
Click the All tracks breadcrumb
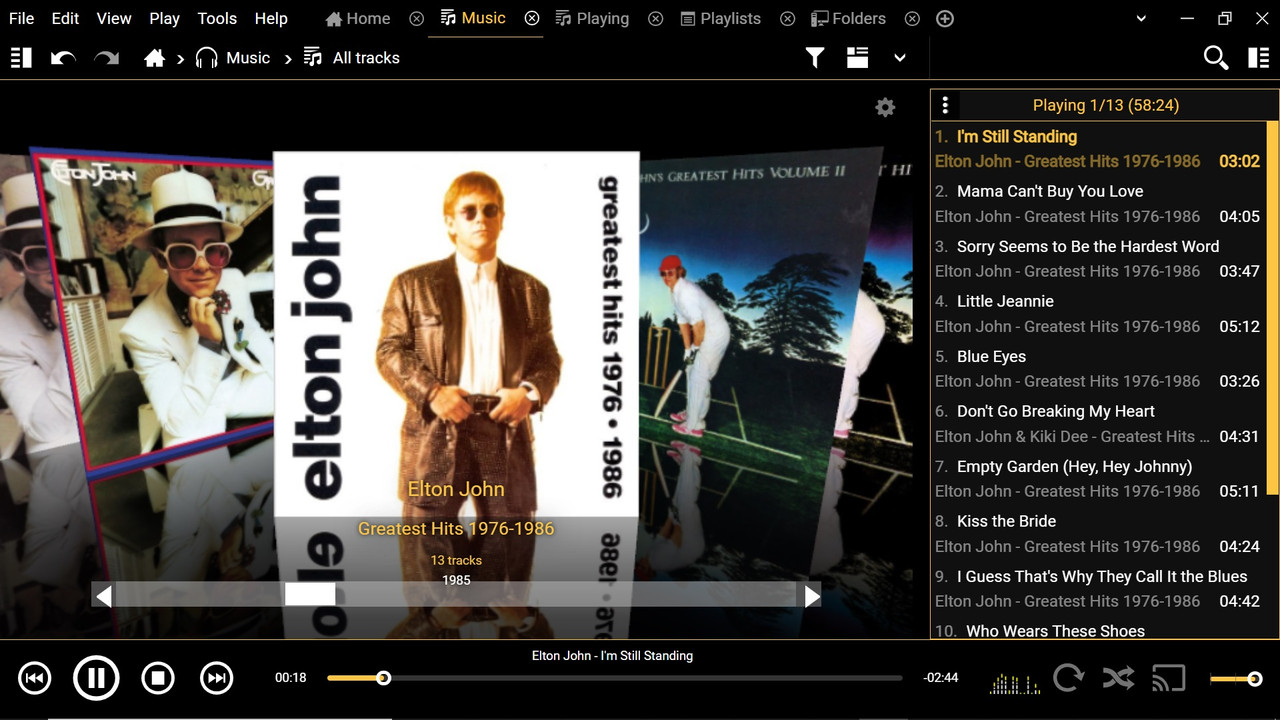[x=365, y=57]
